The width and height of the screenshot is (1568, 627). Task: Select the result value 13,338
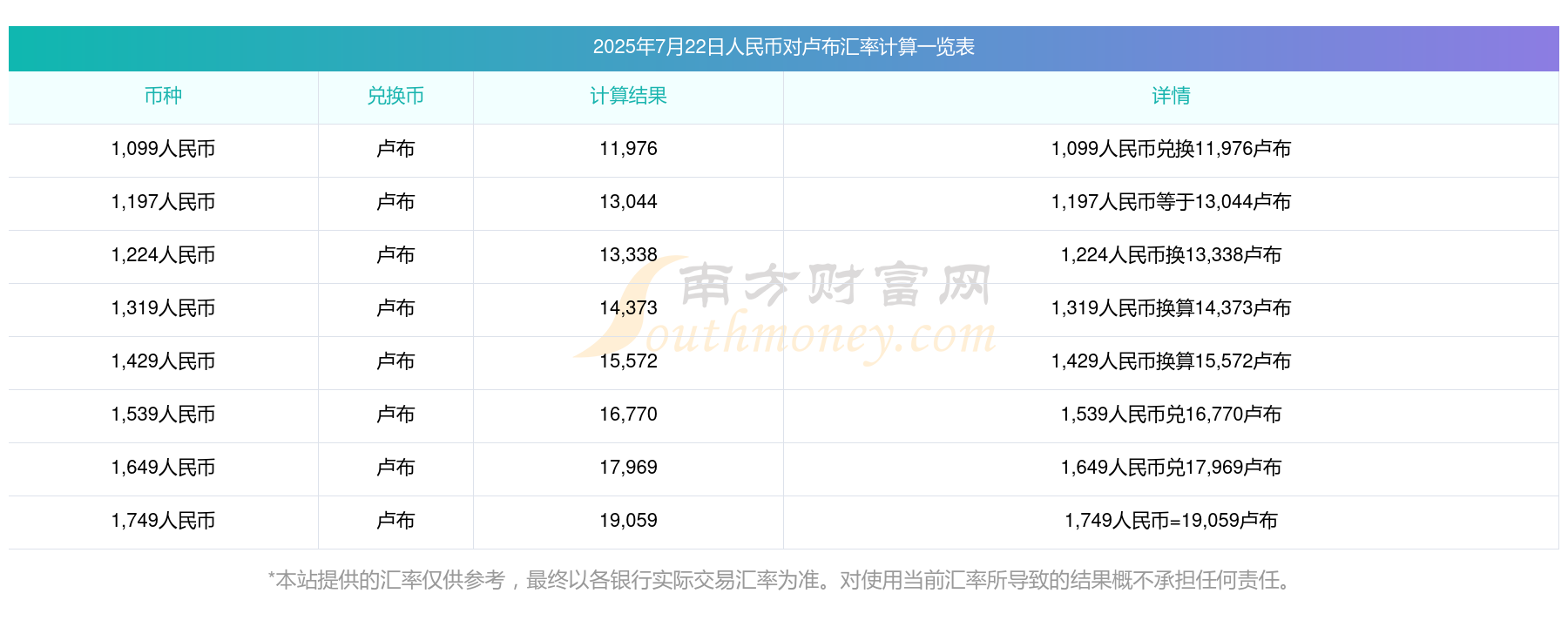tap(628, 255)
